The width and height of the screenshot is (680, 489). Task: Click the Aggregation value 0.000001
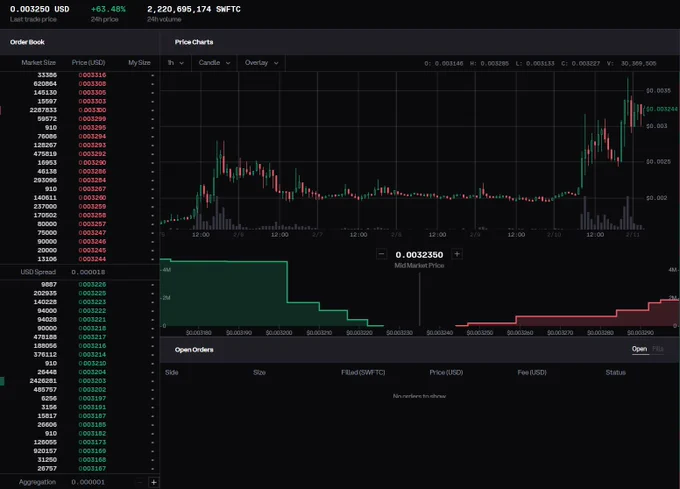point(88,482)
